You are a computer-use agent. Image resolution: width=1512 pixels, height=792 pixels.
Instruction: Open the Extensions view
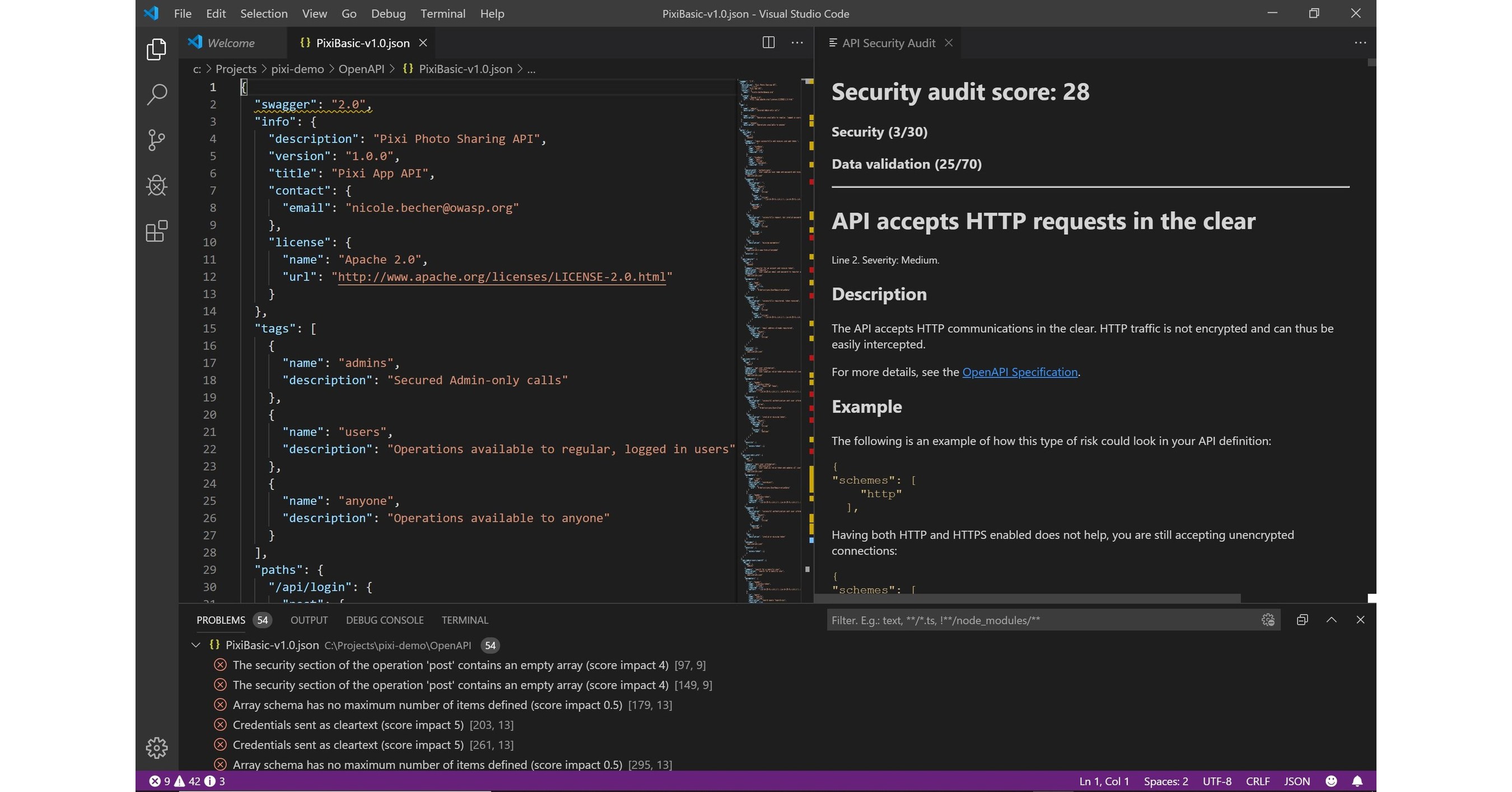156,231
